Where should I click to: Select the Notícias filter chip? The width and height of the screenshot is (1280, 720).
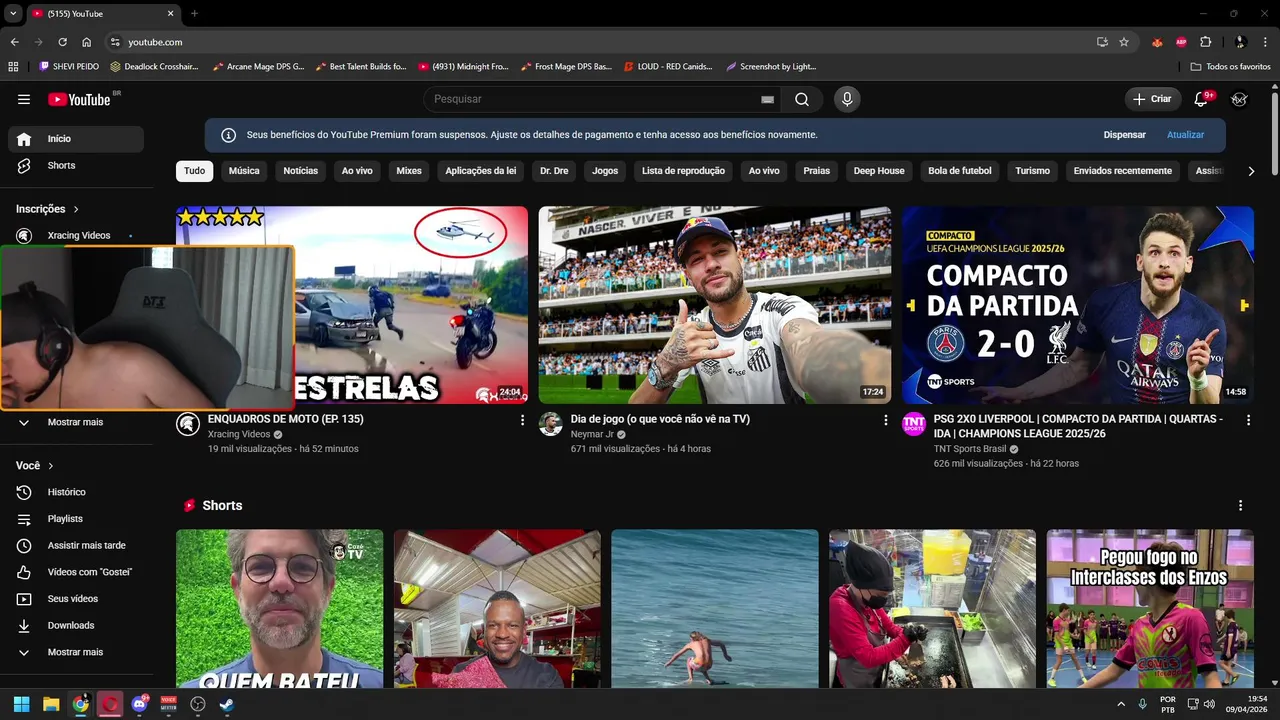pos(300,171)
